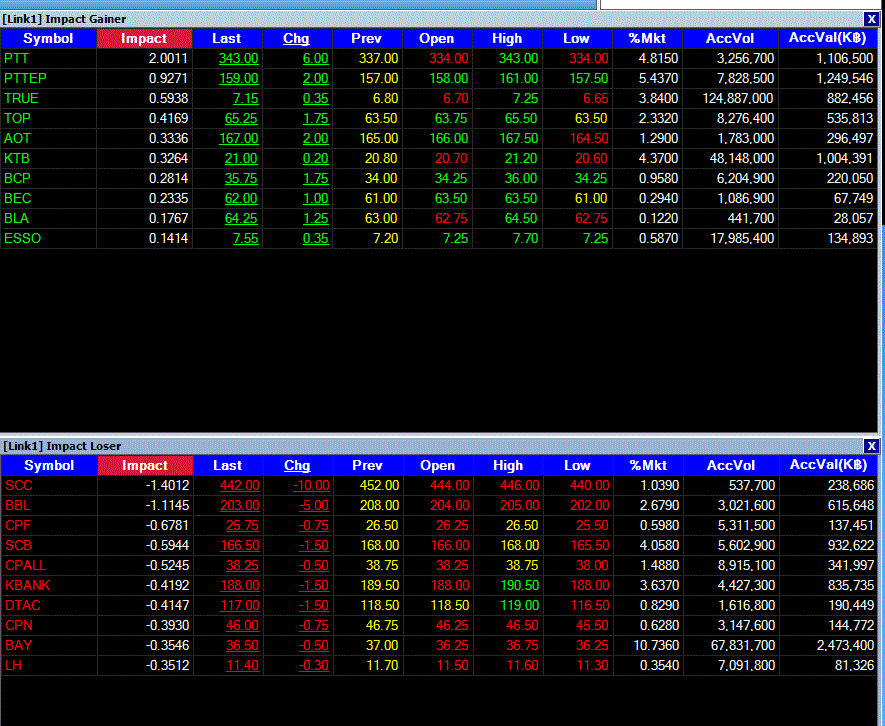The image size is (885, 726).
Task: Click TRUE last price 7.15 link
Action: click(246, 98)
